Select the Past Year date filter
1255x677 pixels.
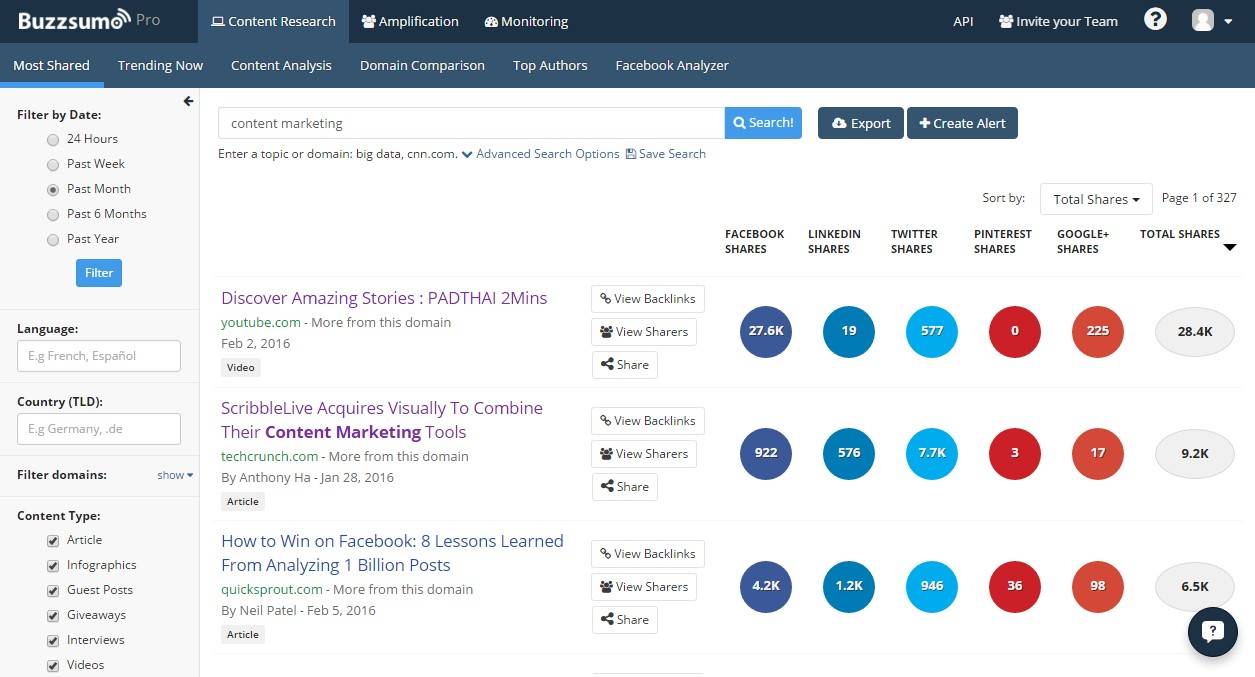[x=53, y=239]
